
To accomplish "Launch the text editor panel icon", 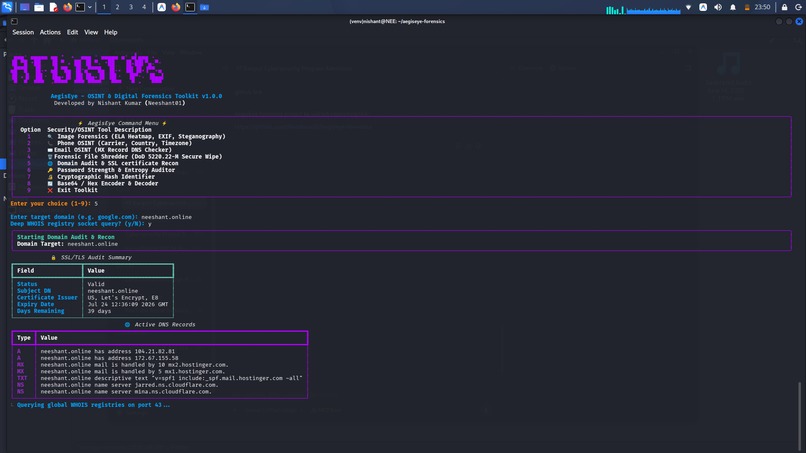I will (53, 7).
